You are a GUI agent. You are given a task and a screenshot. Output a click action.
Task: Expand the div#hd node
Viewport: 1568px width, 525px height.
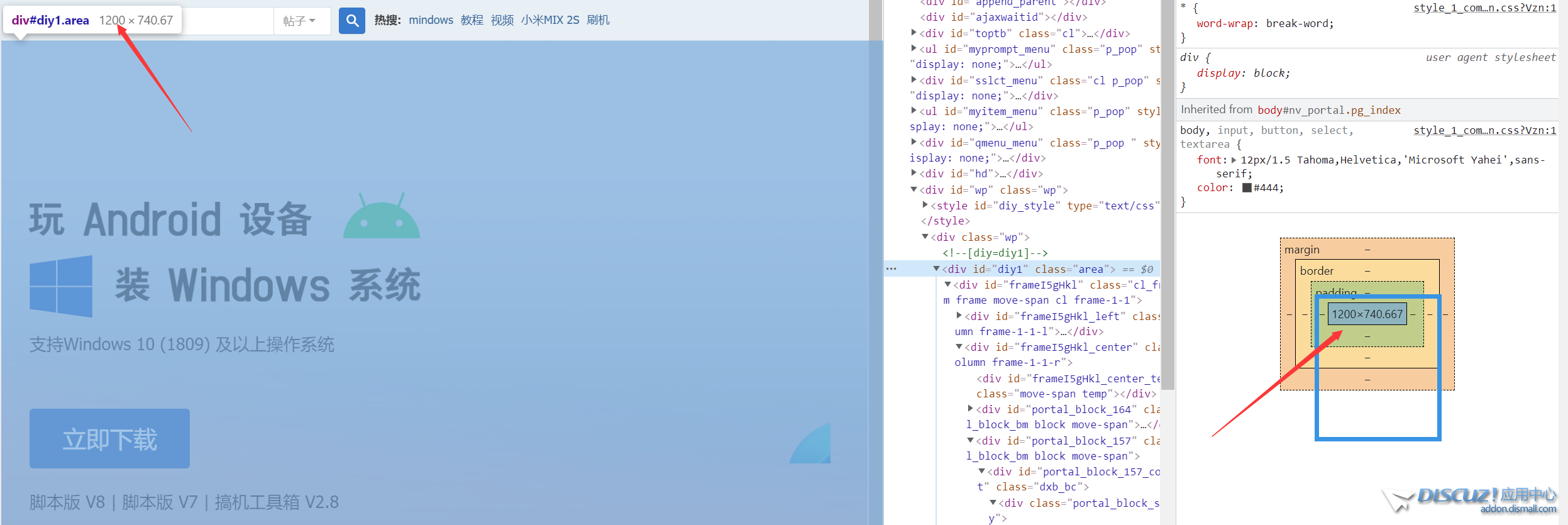(914, 173)
